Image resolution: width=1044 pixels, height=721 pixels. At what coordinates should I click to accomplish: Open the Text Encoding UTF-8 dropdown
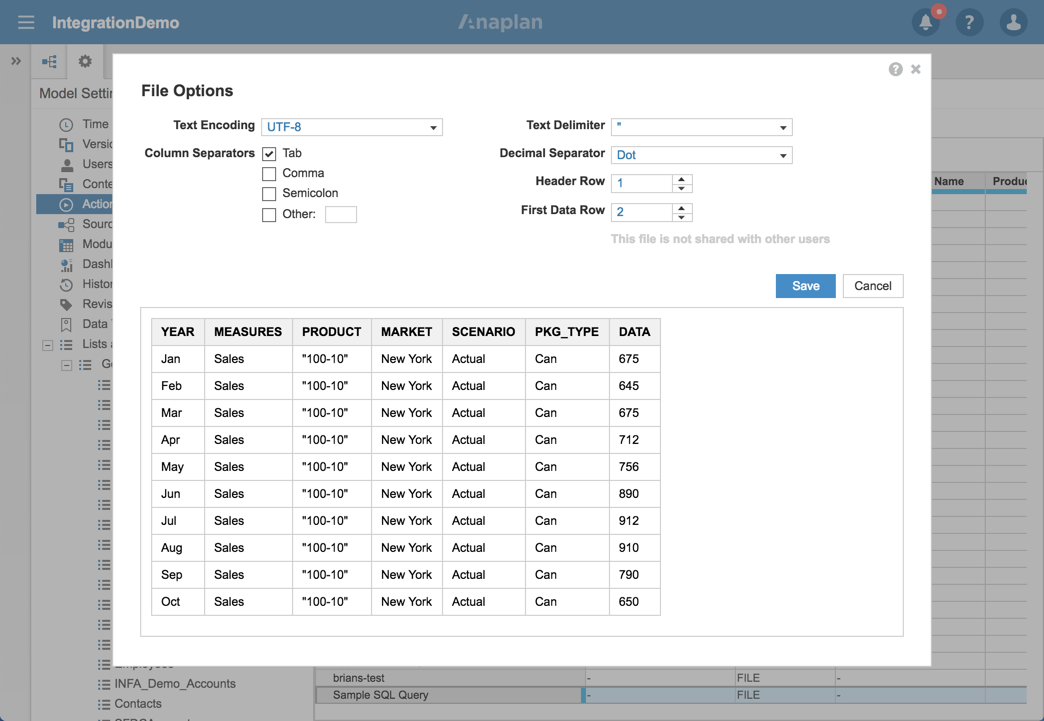tap(352, 126)
